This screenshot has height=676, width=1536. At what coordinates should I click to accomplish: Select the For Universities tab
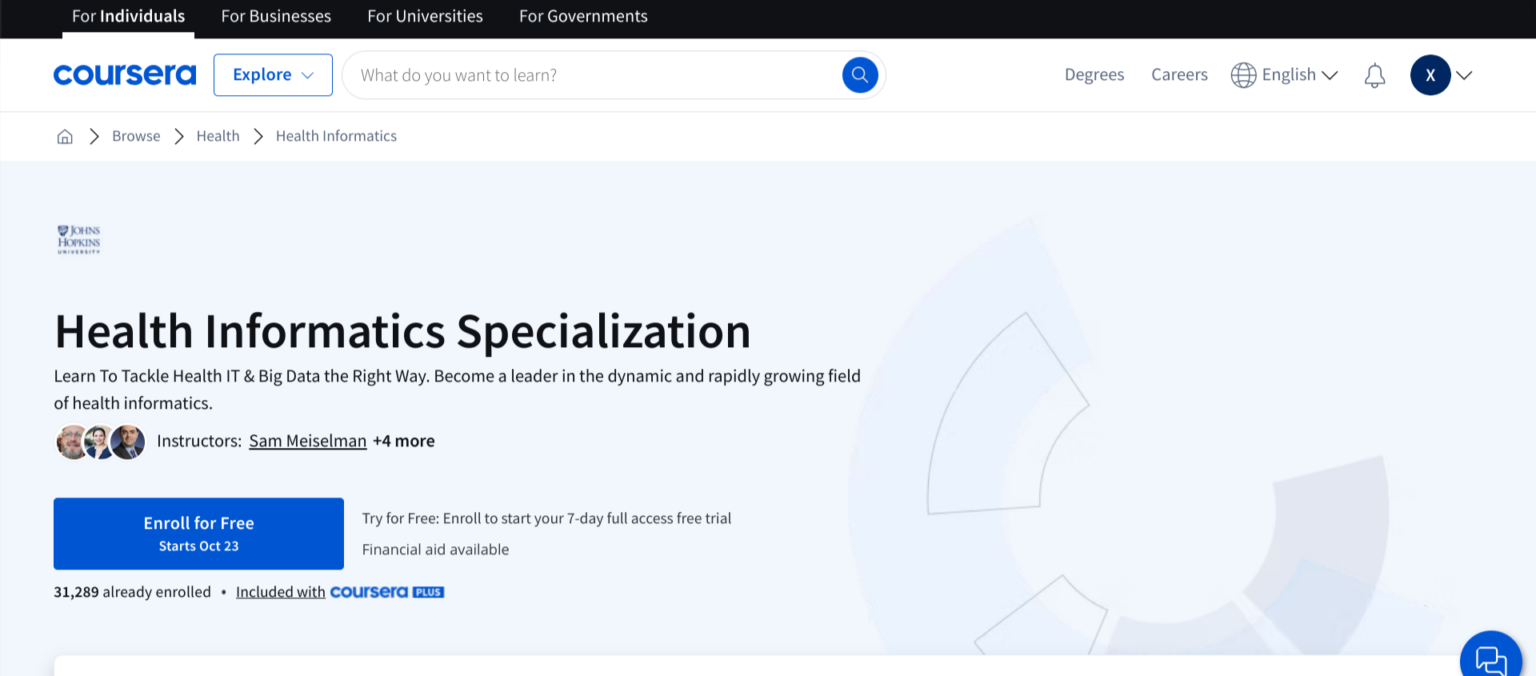pyautogui.click(x=425, y=16)
